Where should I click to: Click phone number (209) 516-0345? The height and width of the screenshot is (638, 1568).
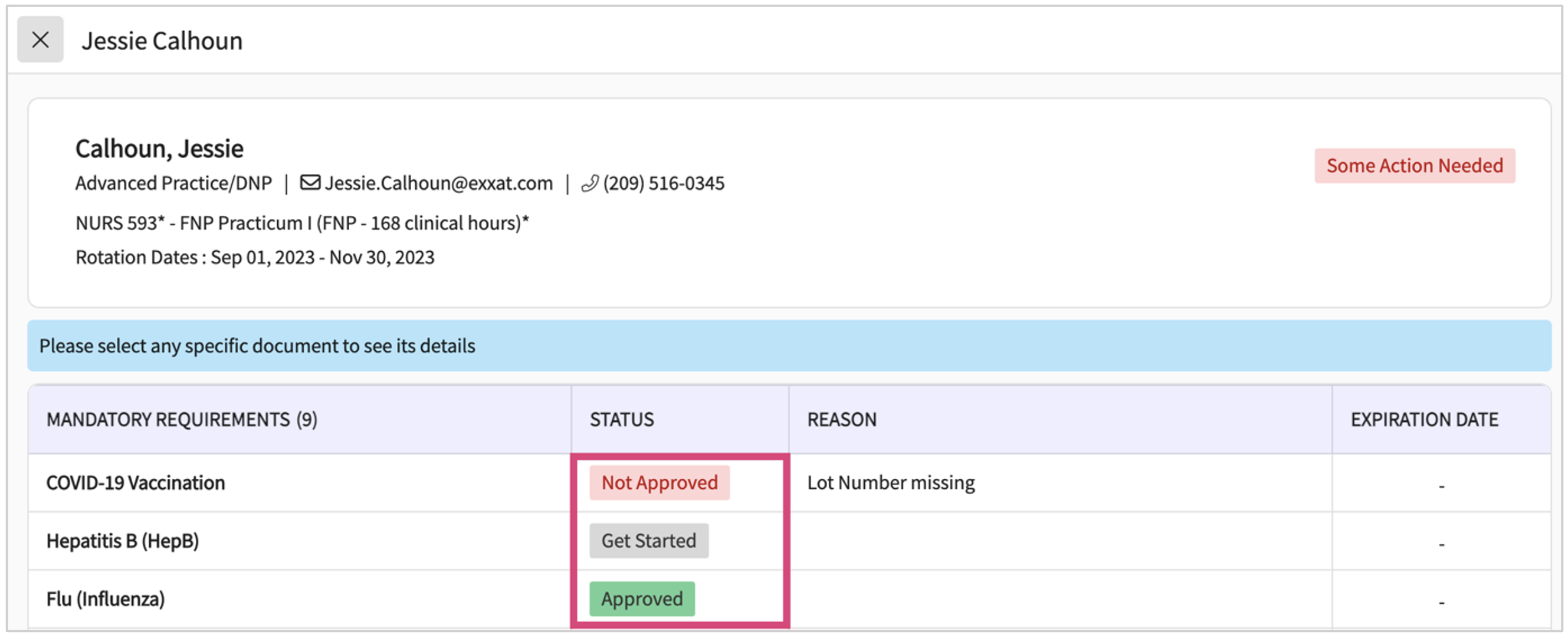coord(664,183)
